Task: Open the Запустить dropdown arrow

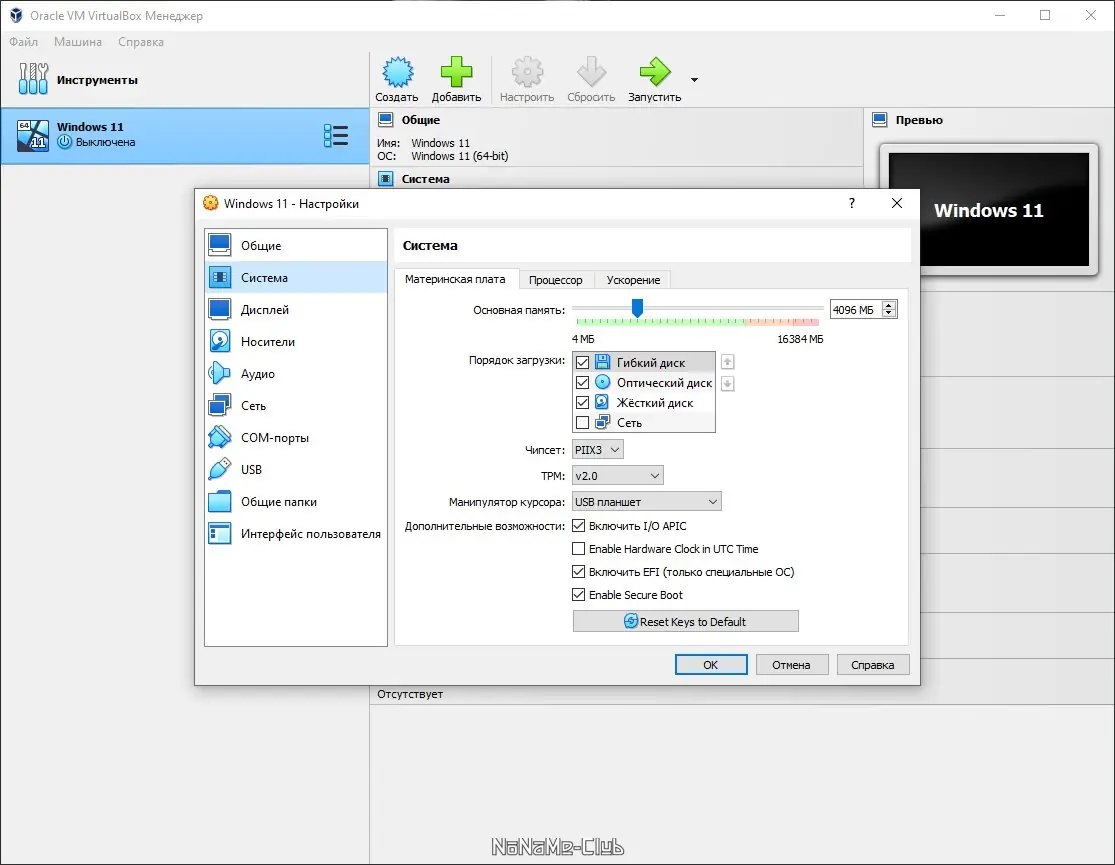Action: point(694,80)
